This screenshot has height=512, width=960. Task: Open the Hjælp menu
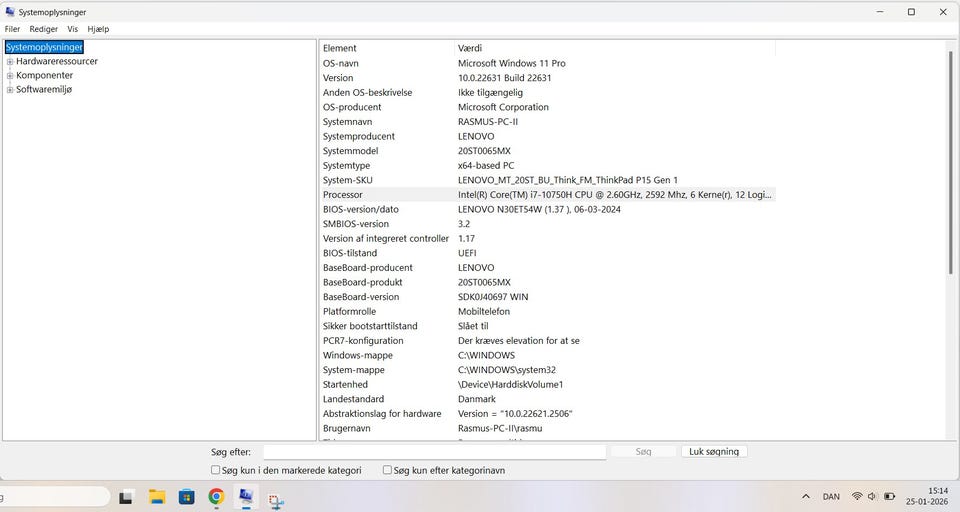tap(99, 29)
